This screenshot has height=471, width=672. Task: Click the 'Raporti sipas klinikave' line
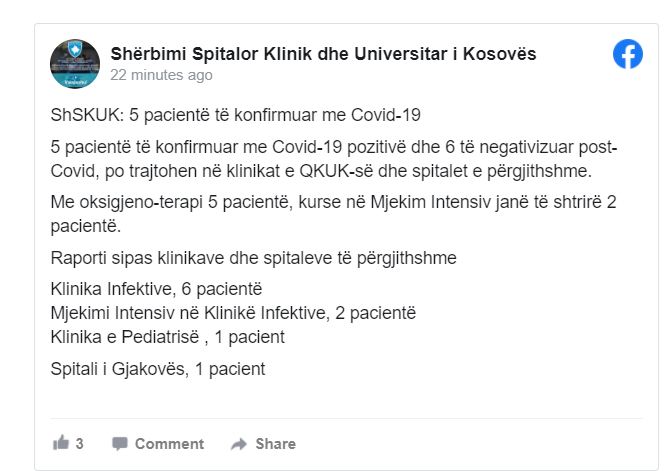[253, 258]
